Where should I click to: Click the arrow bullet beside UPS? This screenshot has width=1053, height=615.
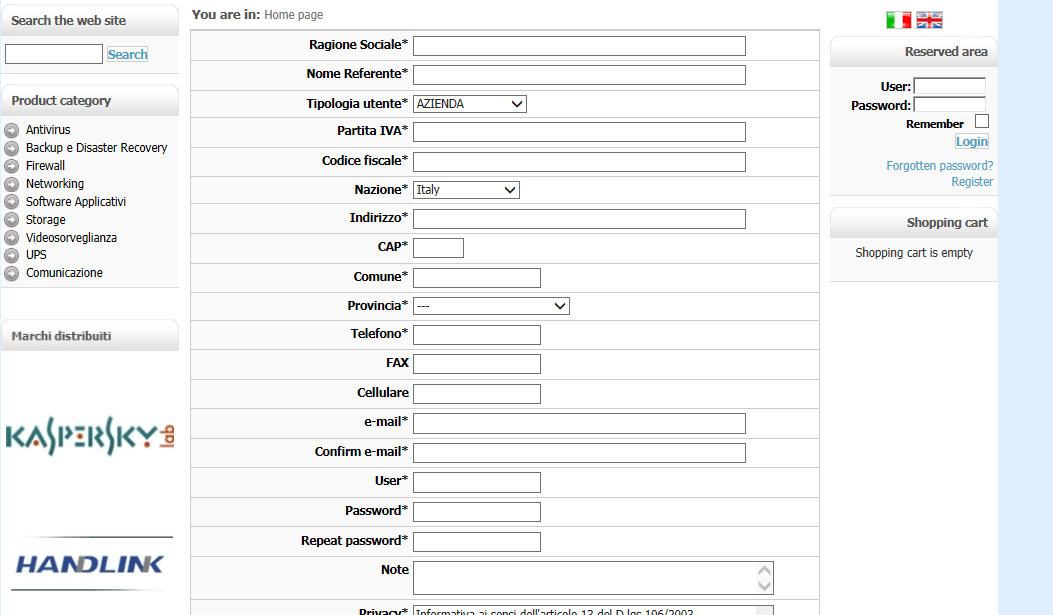click(x=11, y=256)
